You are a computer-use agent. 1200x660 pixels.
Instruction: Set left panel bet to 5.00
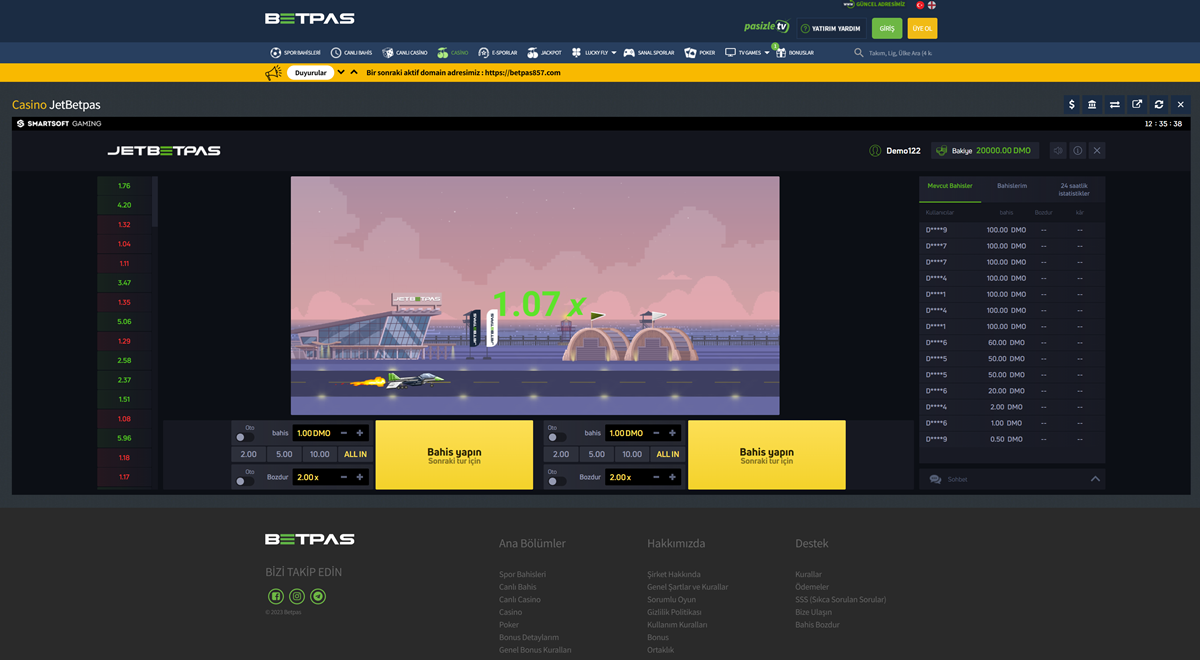(284, 454)
